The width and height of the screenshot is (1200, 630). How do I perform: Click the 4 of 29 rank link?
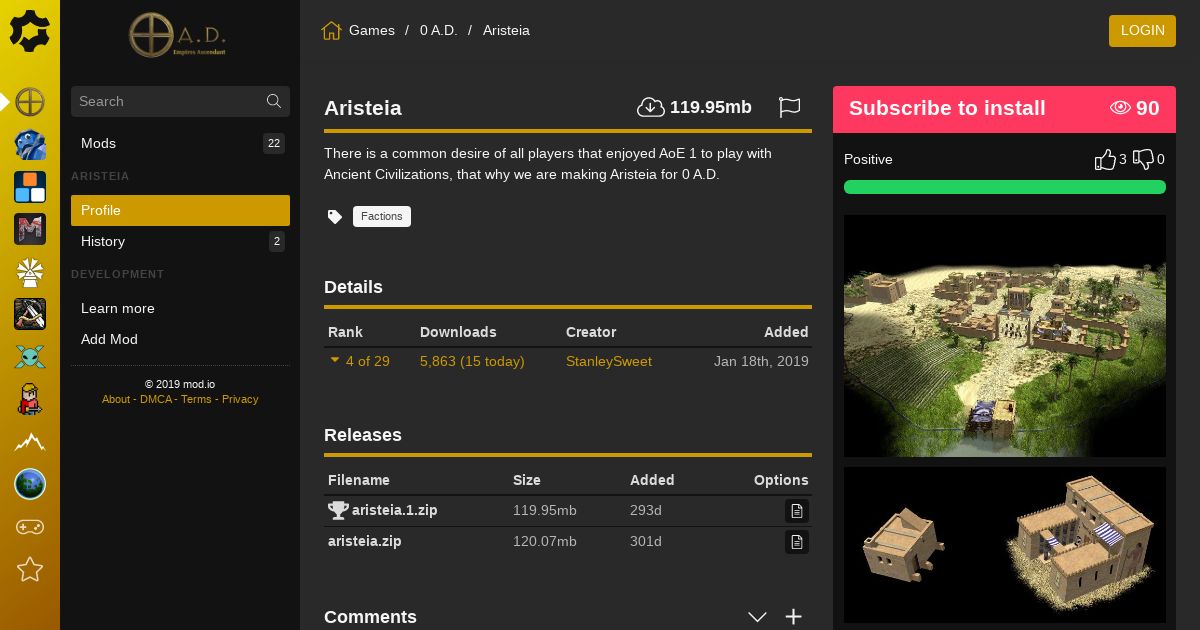pyautogui.click(x=368, y=361)
